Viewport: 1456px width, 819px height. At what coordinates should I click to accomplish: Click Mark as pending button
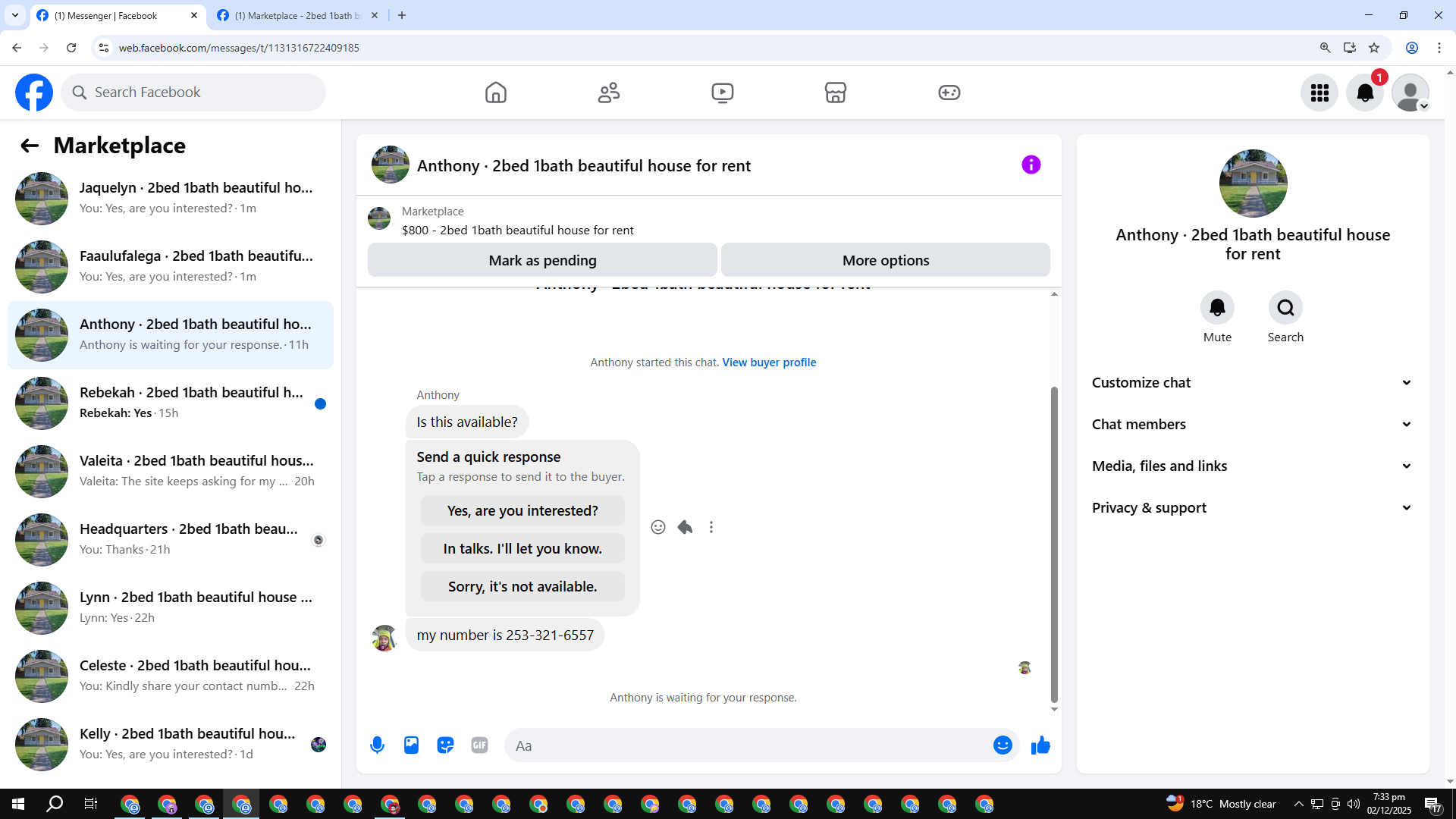click(x=542, y=260)
